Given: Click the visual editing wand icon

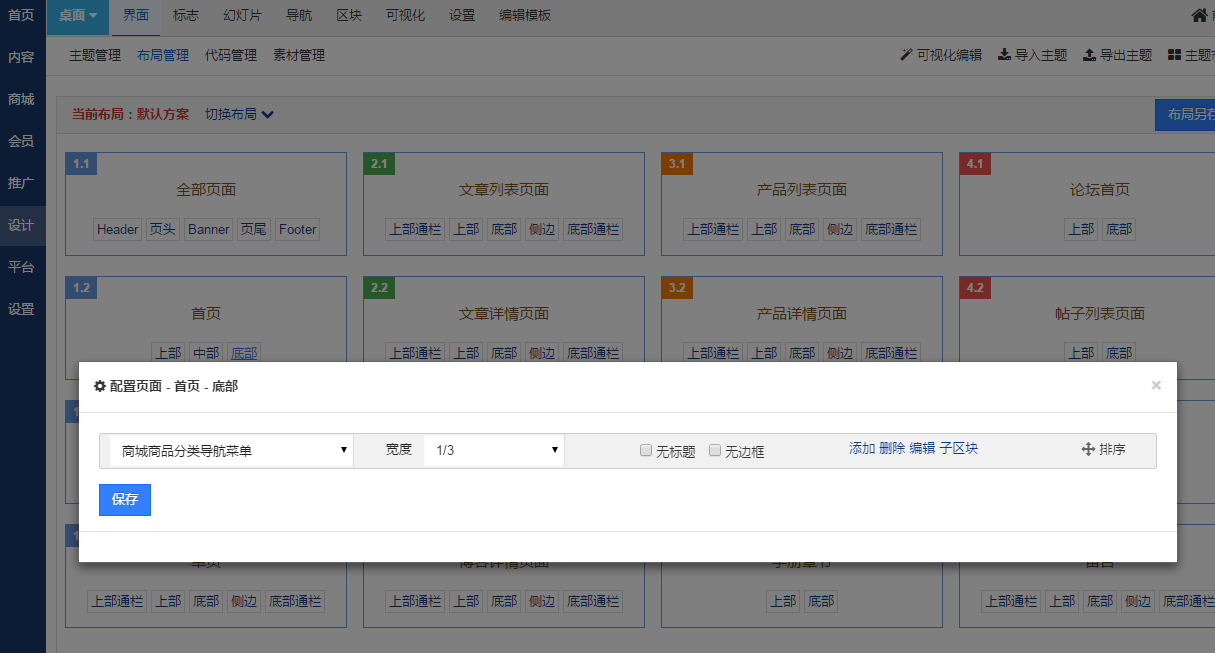Looking at the screenshot, I should tap(907, 55).
